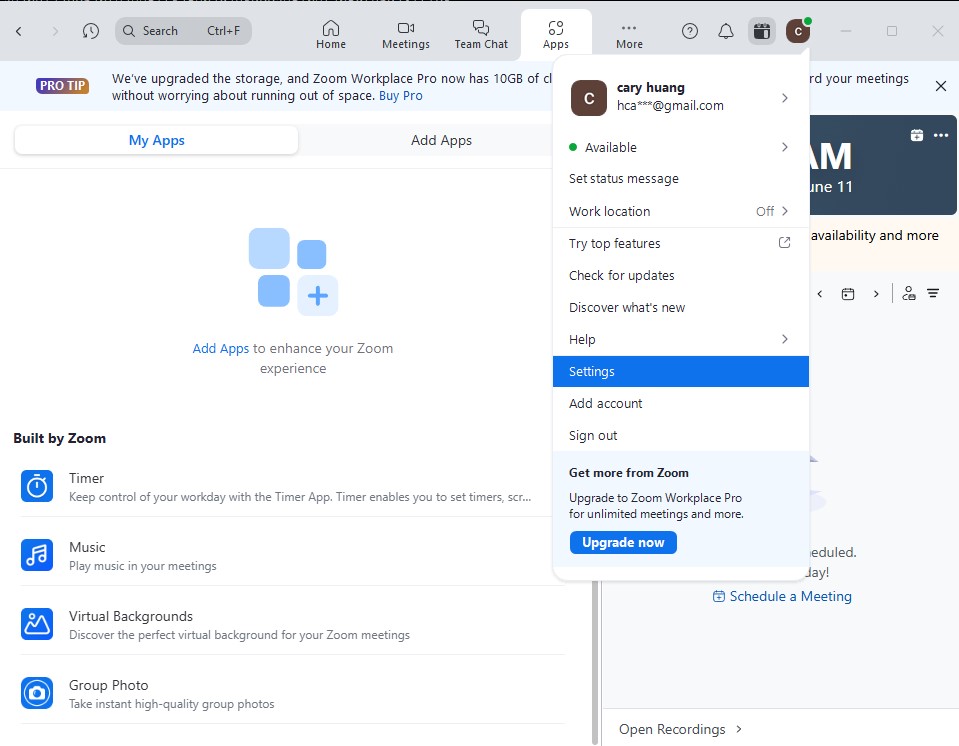Viewport: 959px width, 746px height.
Task: Open the notifications bell
Action: coord(726,31)
